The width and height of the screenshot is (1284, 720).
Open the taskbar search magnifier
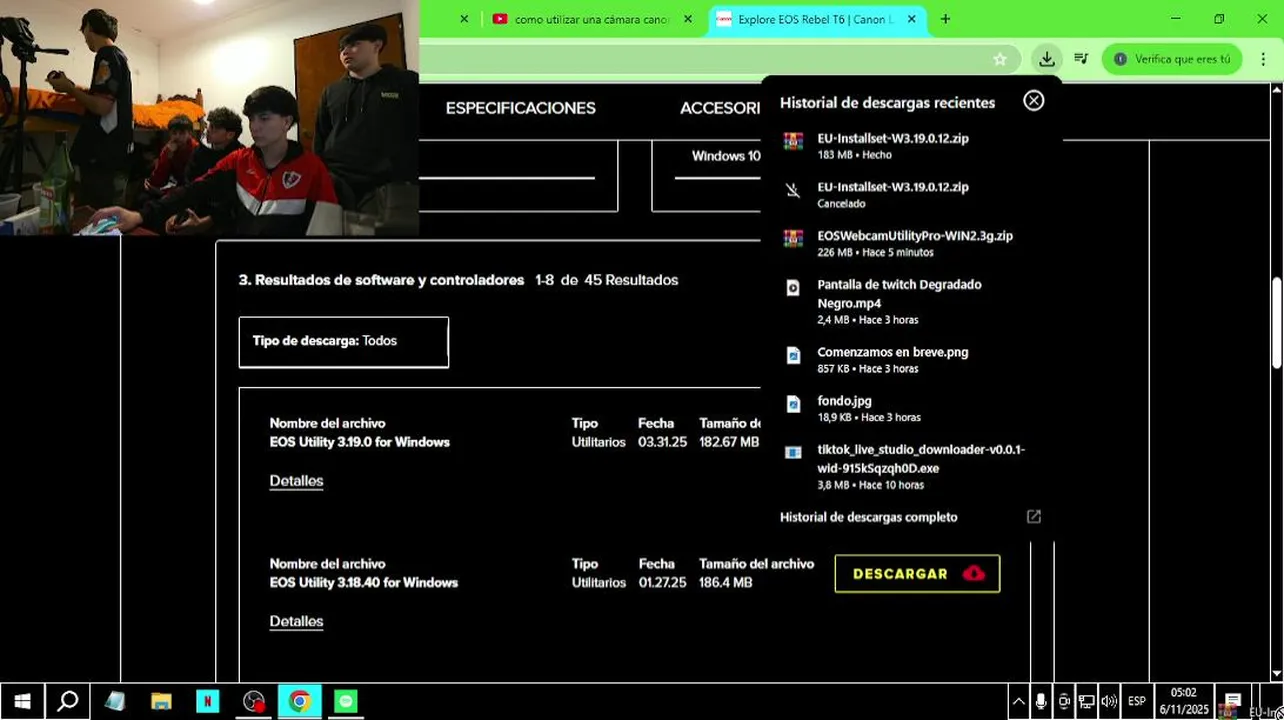[68, 701]
